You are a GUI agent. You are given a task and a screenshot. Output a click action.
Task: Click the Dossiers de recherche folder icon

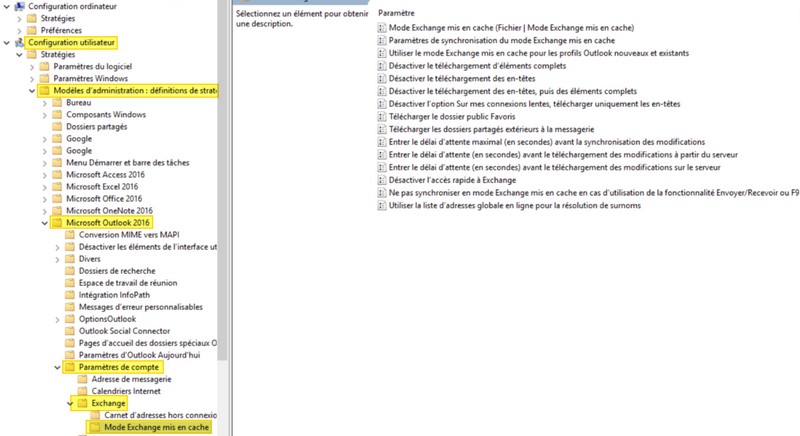[x=70, y=271]
